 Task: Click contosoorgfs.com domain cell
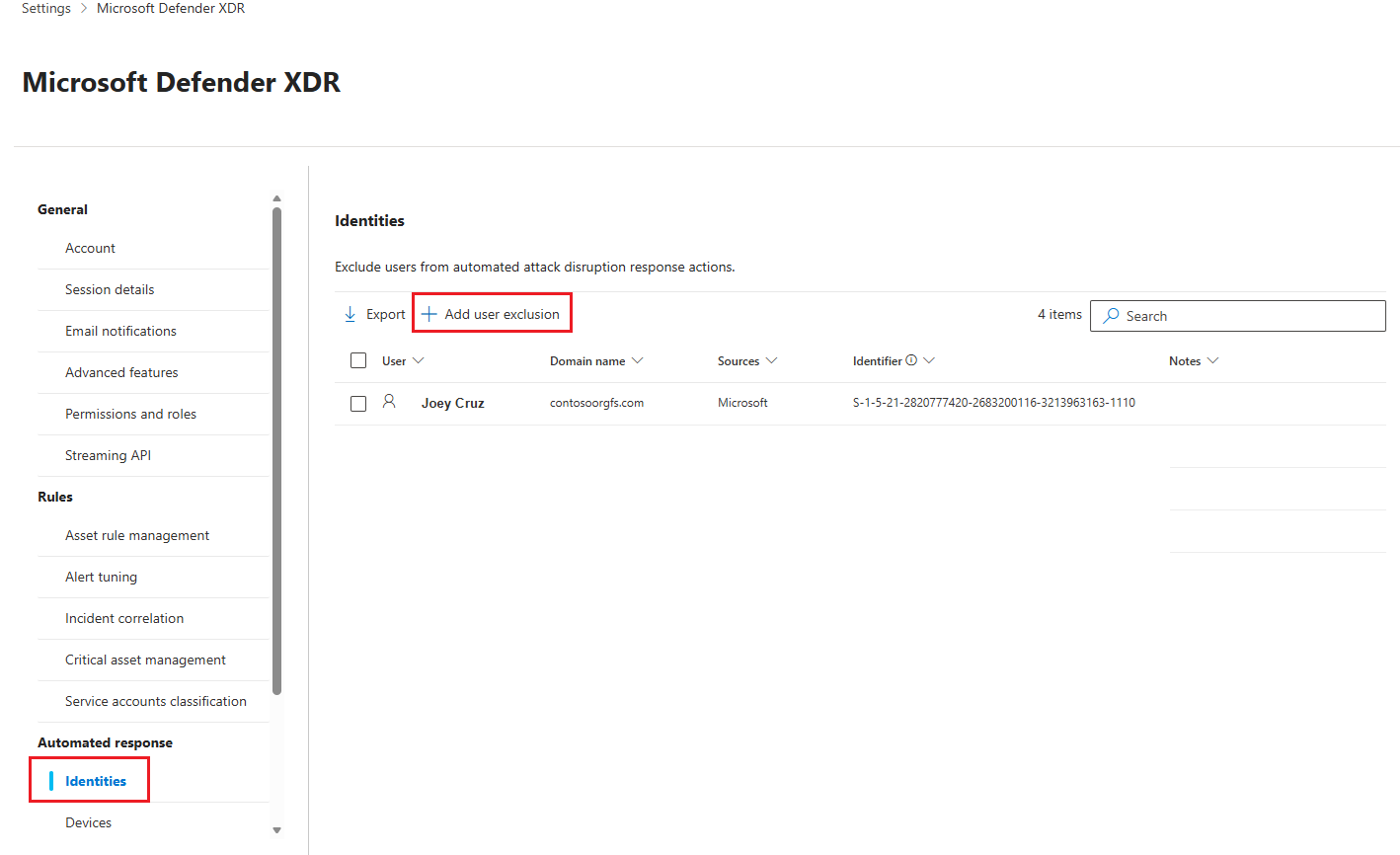[x=596, y=403]
